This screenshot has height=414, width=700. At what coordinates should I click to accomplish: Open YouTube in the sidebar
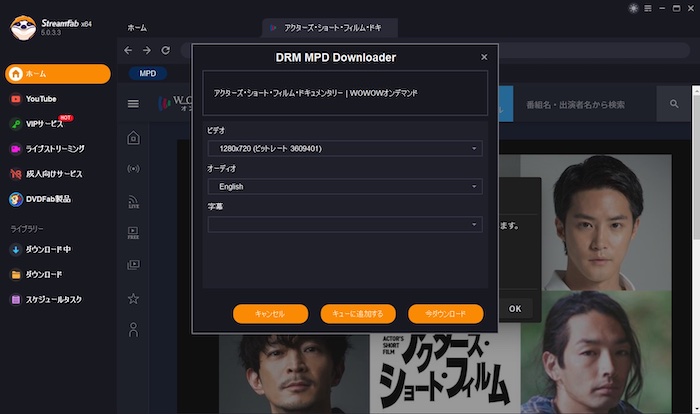pos(41,99)
